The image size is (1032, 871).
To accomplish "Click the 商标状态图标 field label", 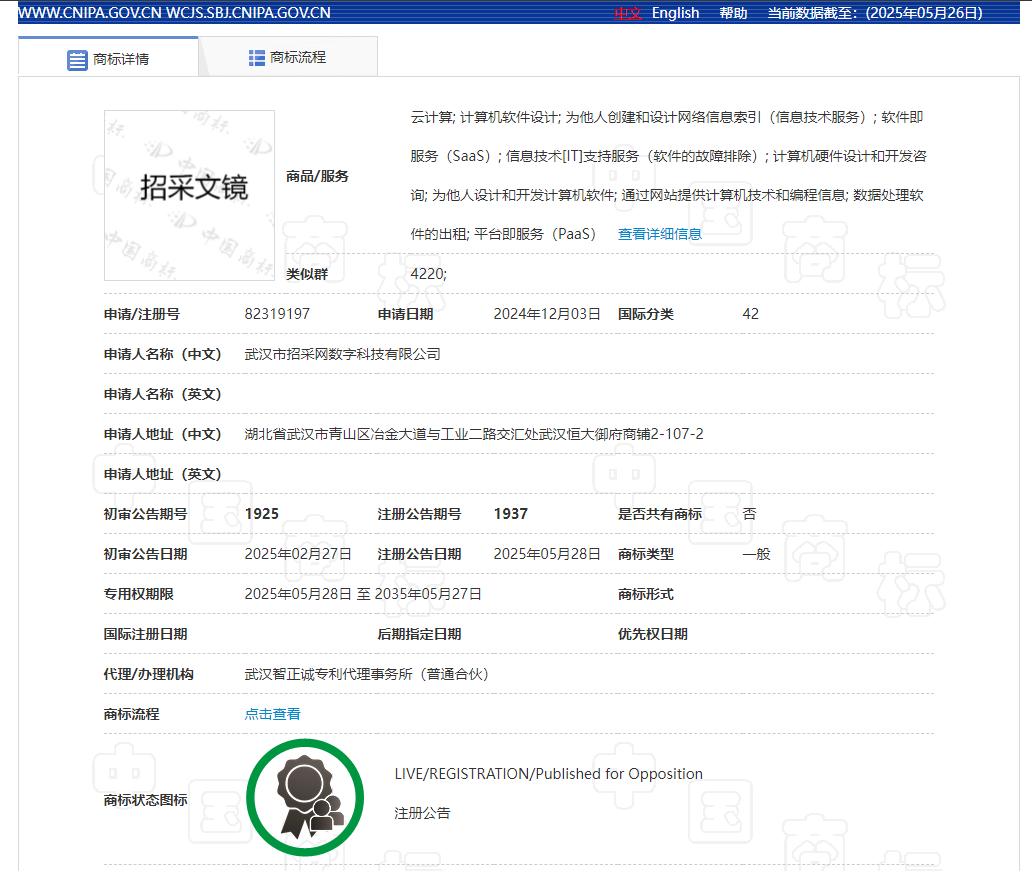I will (x=145, y=800).
